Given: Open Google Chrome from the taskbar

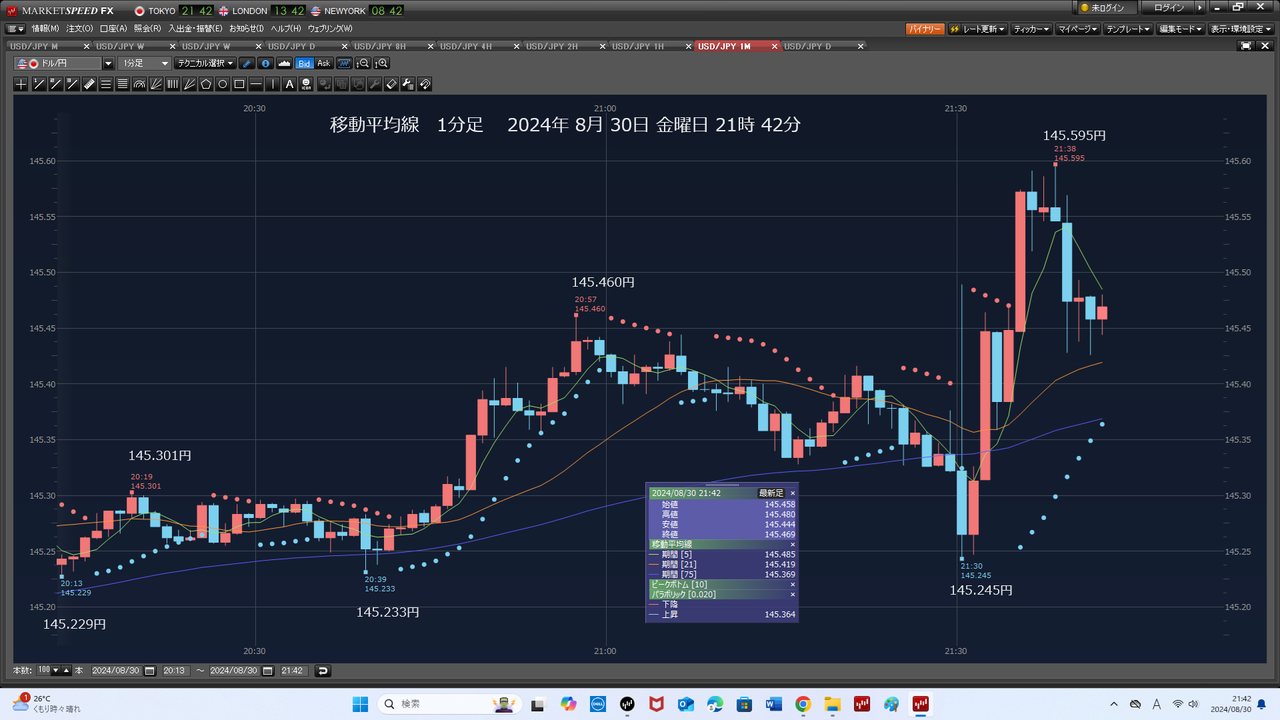Looking at the screenshot, I should (802, 705).
